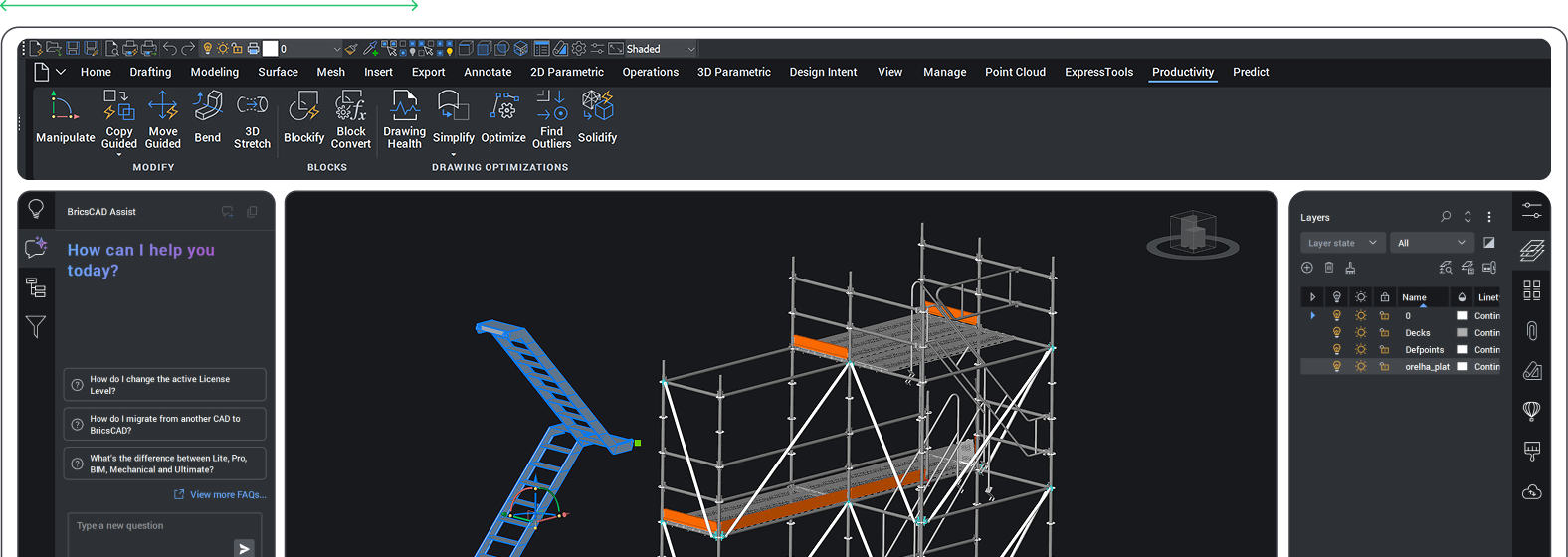Open the Layer state dropdown
The image size is (1568, 557).
1342,243
